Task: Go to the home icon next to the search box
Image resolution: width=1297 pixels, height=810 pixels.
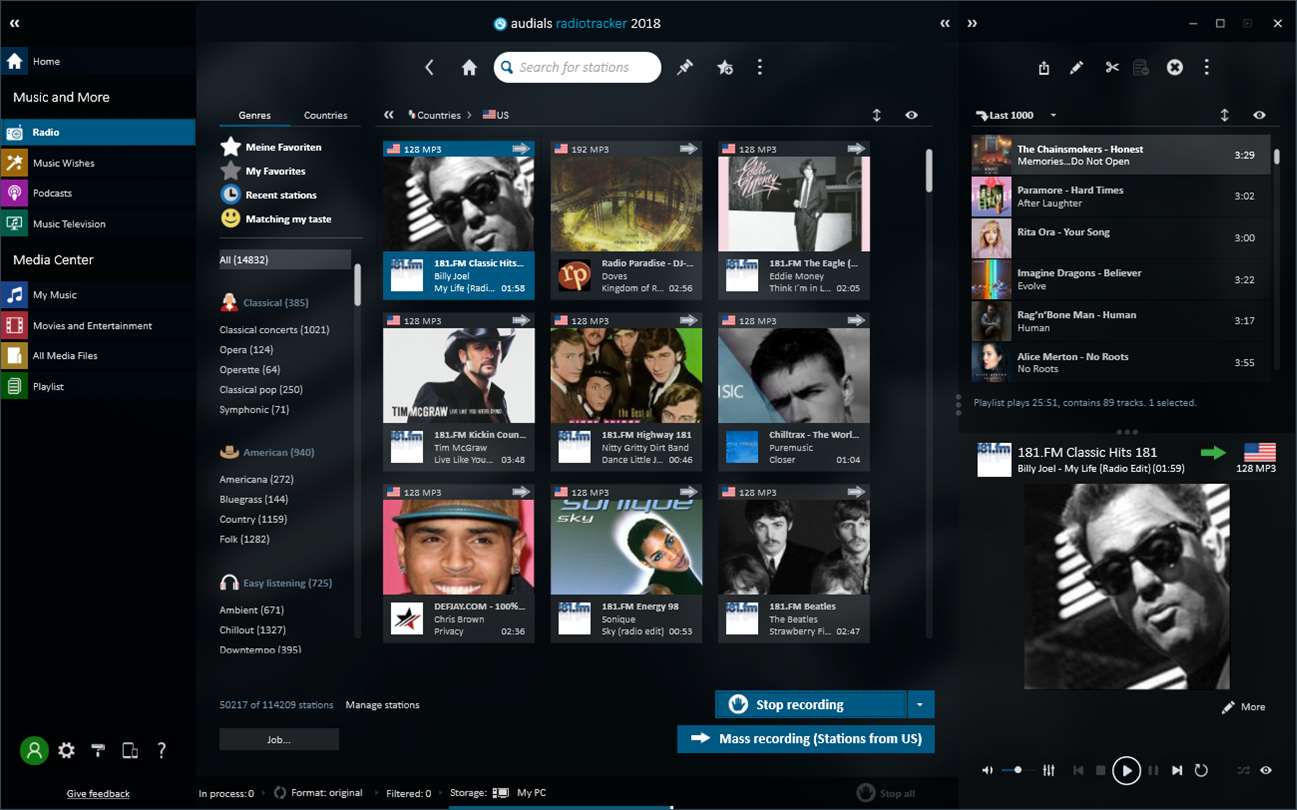Action: pos(469,67)
